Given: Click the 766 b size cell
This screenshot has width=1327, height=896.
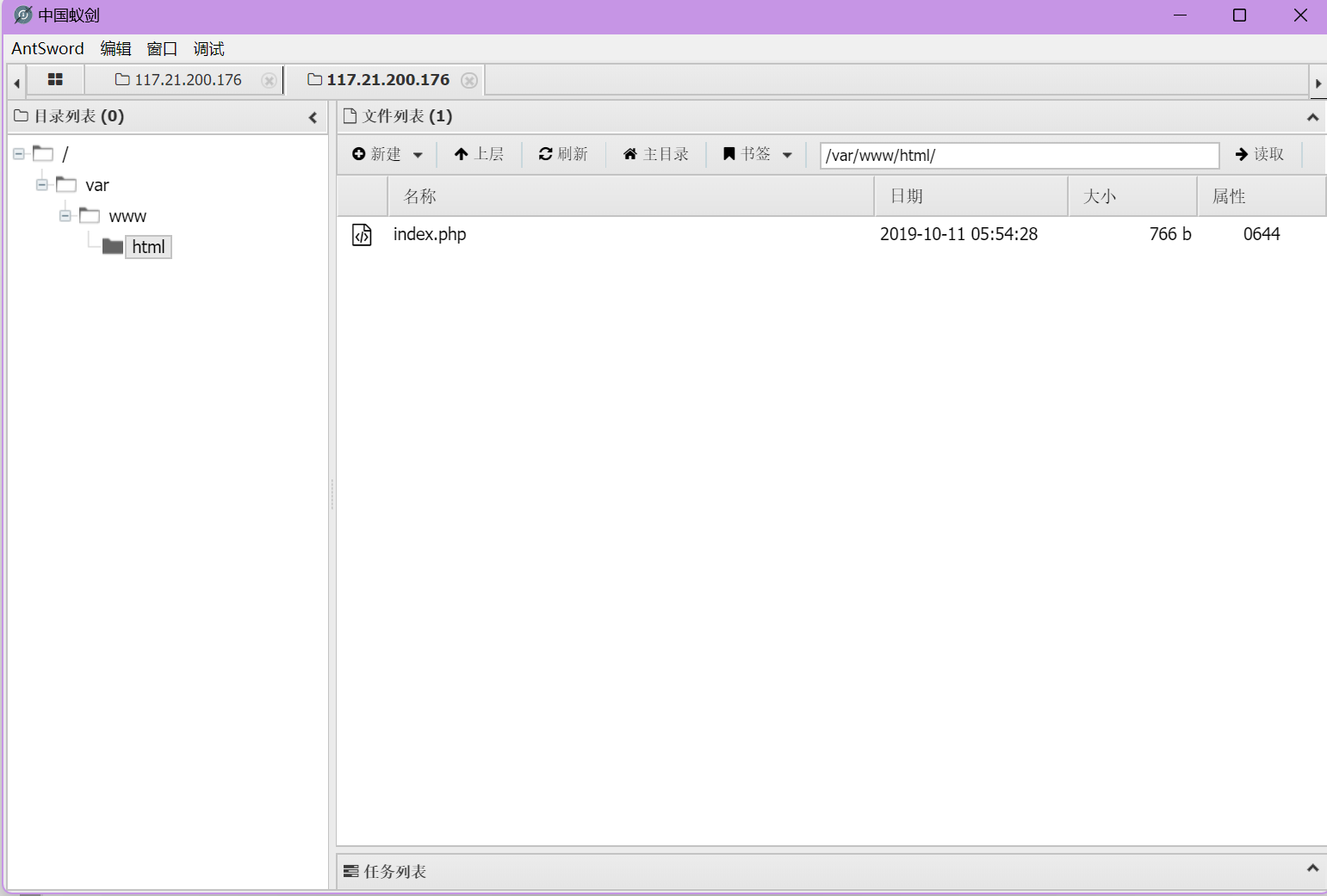Looking at the screenshot, I should pyautogui.click(x=1170, y=234).
